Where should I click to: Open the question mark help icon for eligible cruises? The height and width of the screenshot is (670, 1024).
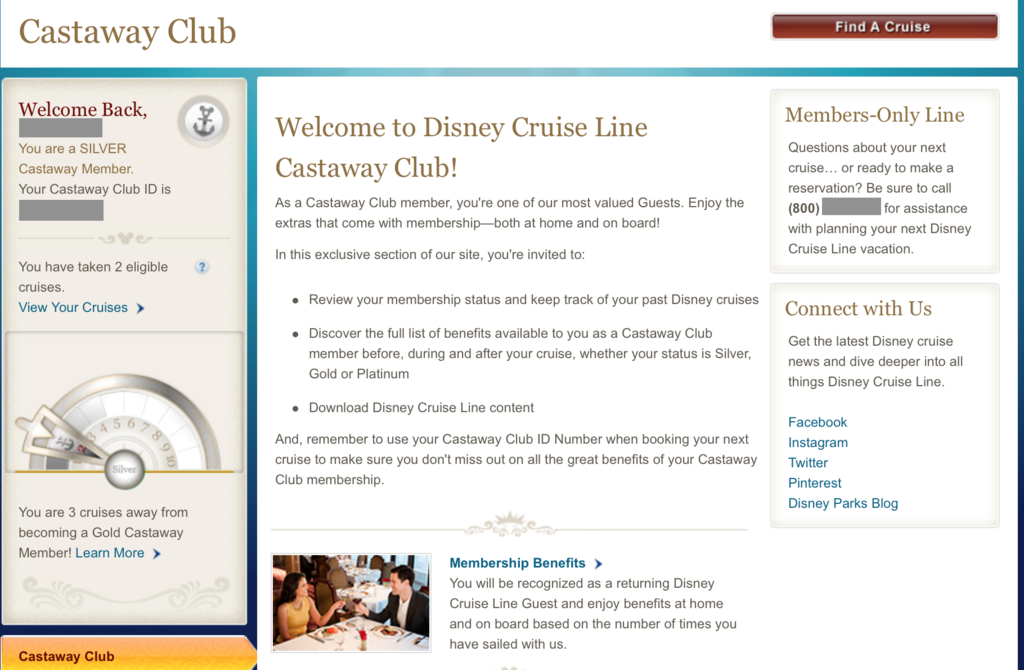coord(202,266)
